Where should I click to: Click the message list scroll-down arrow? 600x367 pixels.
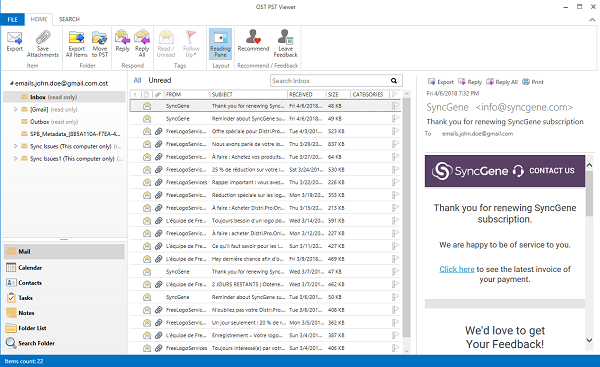click(406, 351)
